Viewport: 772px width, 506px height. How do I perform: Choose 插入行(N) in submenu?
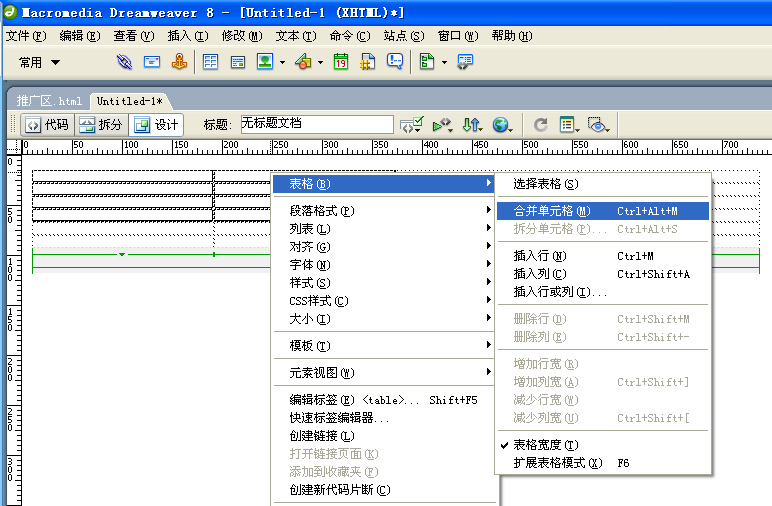603,256
